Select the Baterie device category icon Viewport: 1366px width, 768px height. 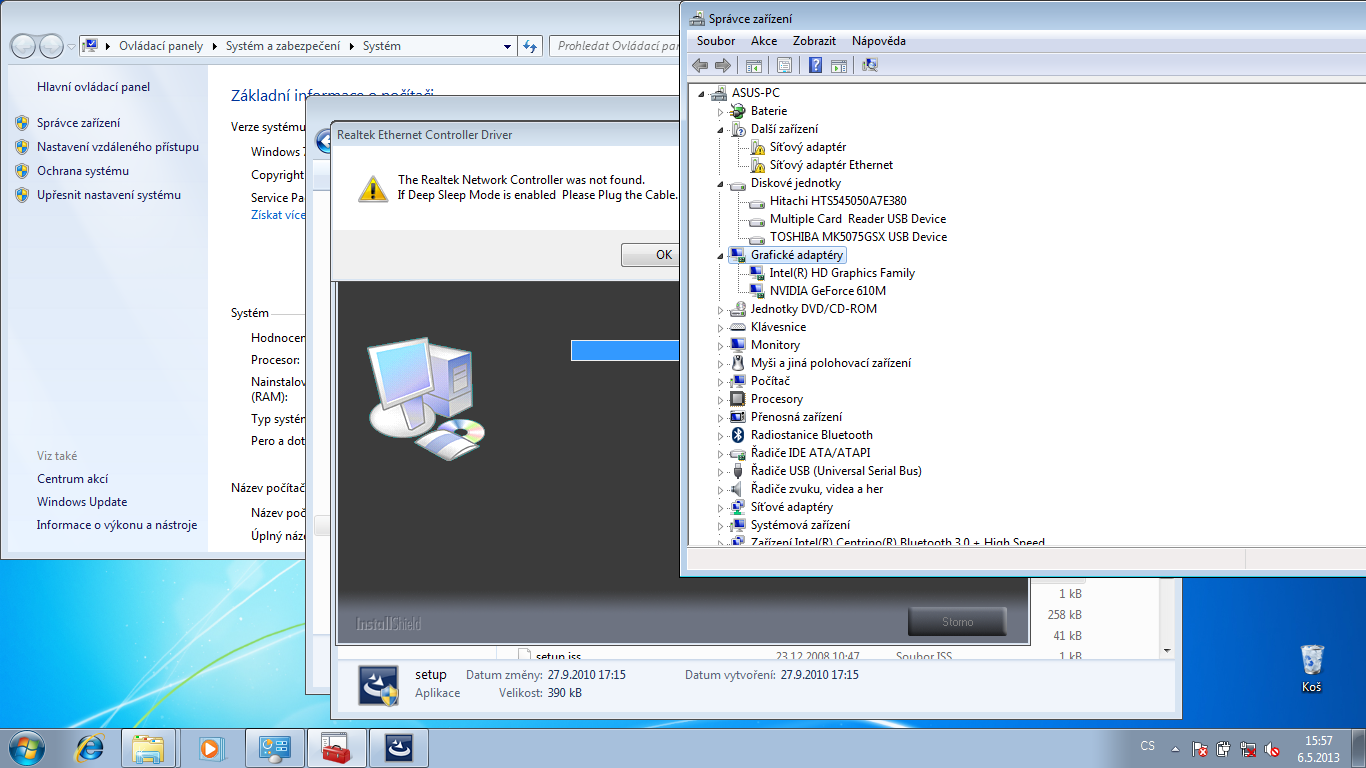click(x=738, y=111)
